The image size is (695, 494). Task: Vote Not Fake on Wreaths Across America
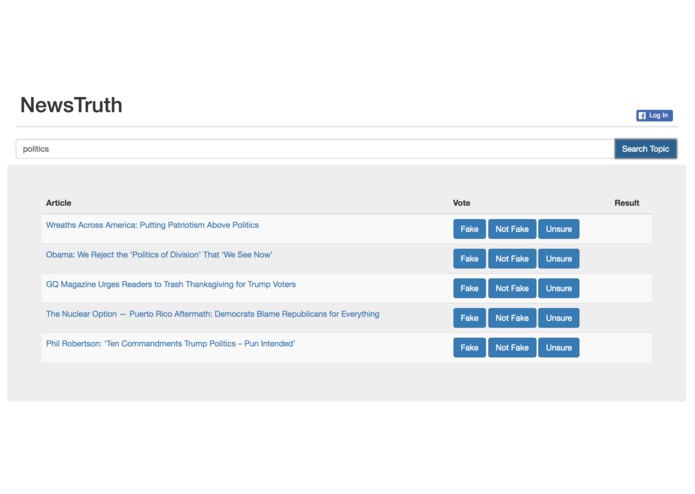point(512,229)
